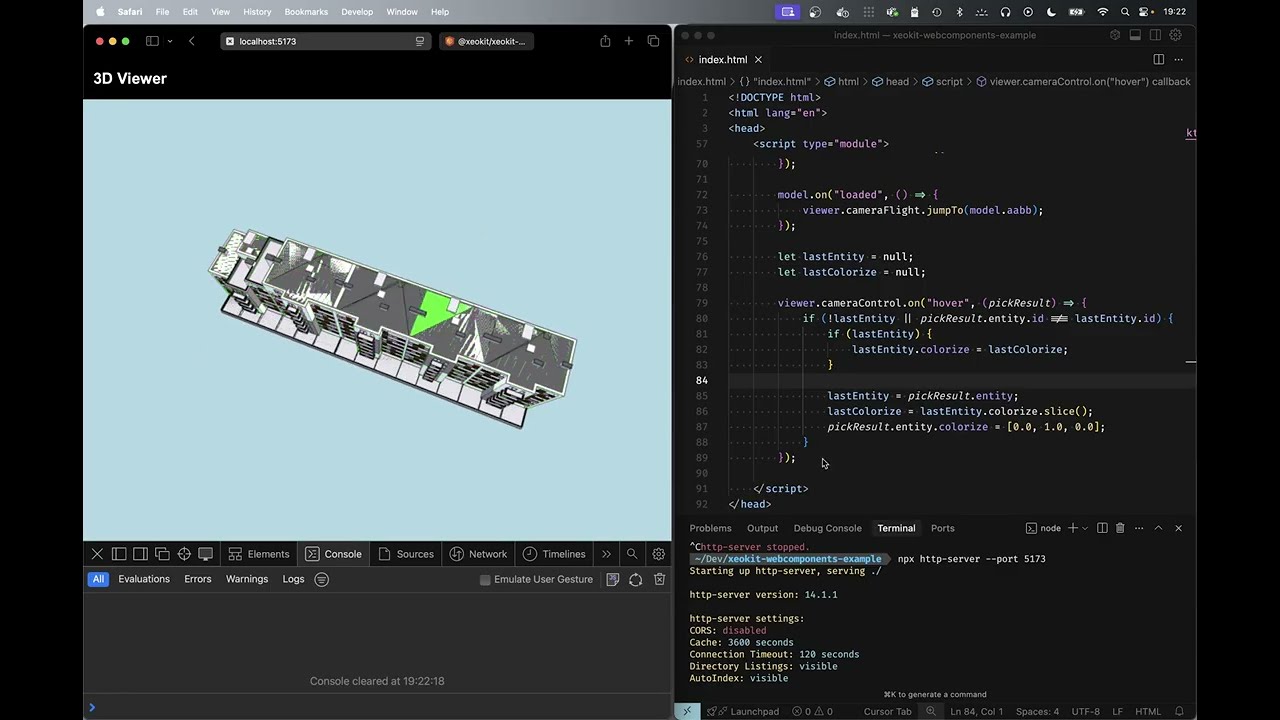The height and width of the screenshot is (720, 1280).
Task: Open Ports panel tab
Action: (942, 528)
